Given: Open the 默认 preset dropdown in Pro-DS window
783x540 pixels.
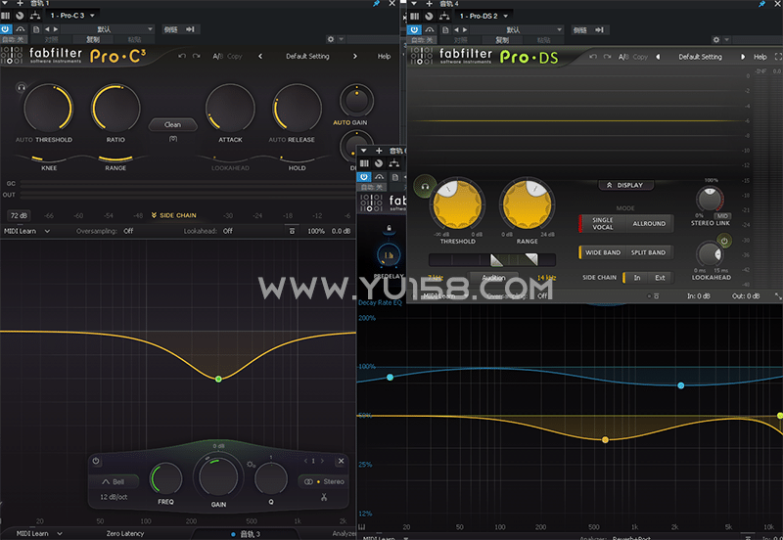Looking at the screenshot, I should (x=517, y=29).
